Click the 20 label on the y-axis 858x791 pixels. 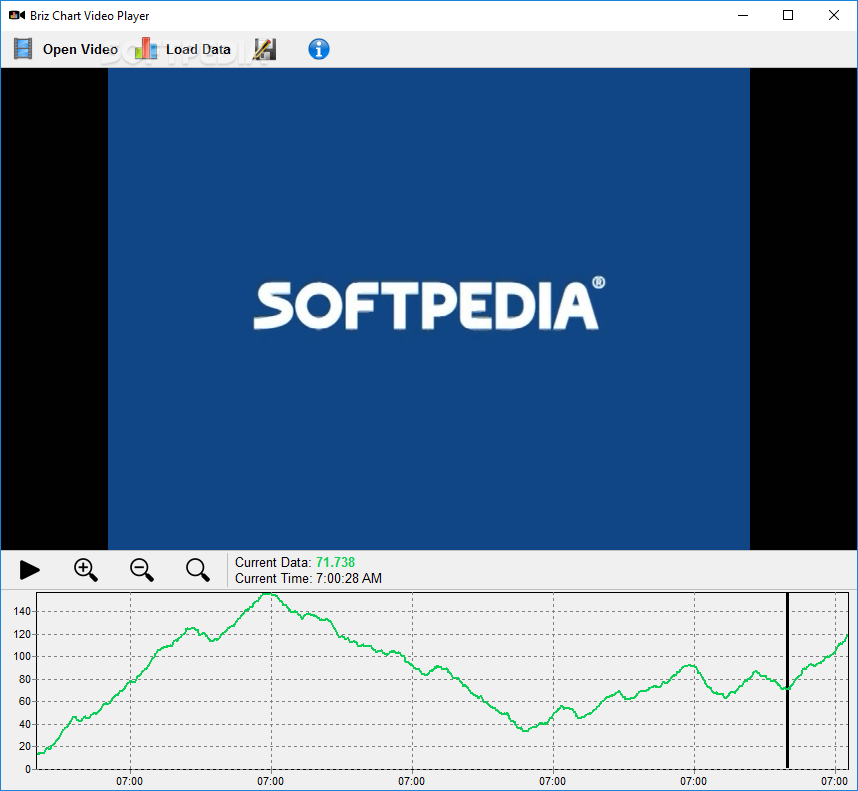25,746
